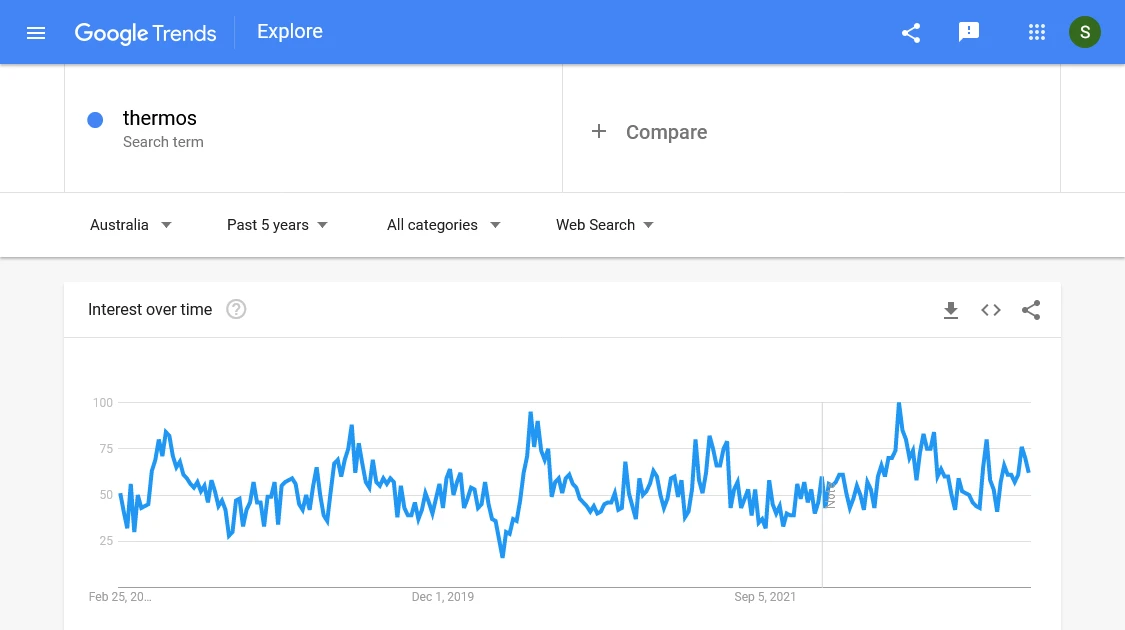Open embed code for the chart
The height and width of the screenshot is (630, 1125).
tap(991, 310)
